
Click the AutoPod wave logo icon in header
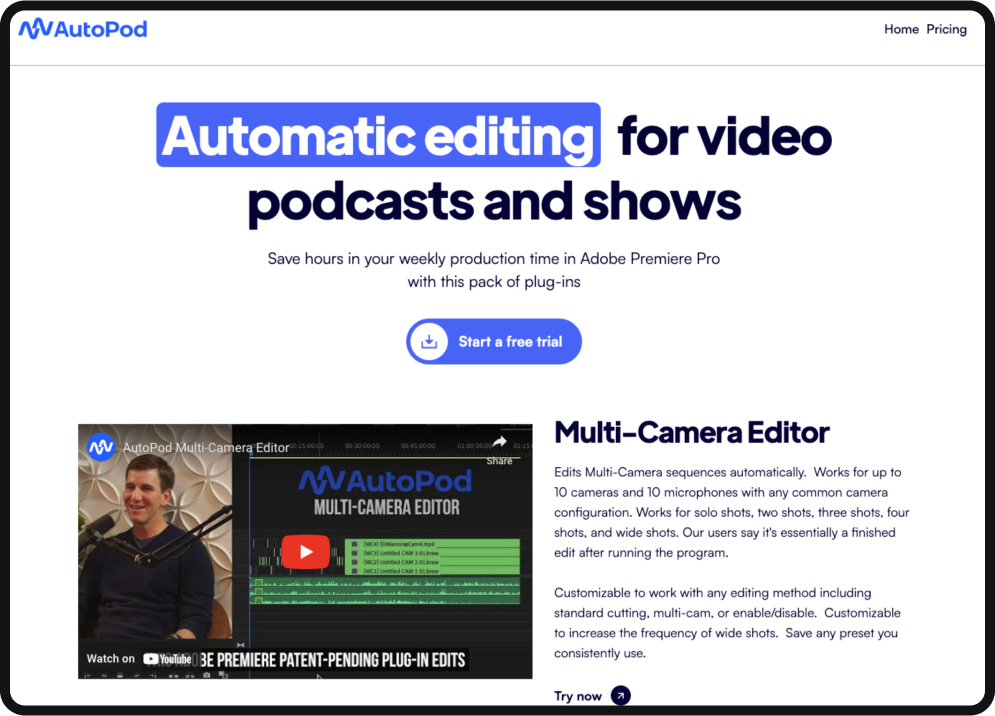click(37, 29)
